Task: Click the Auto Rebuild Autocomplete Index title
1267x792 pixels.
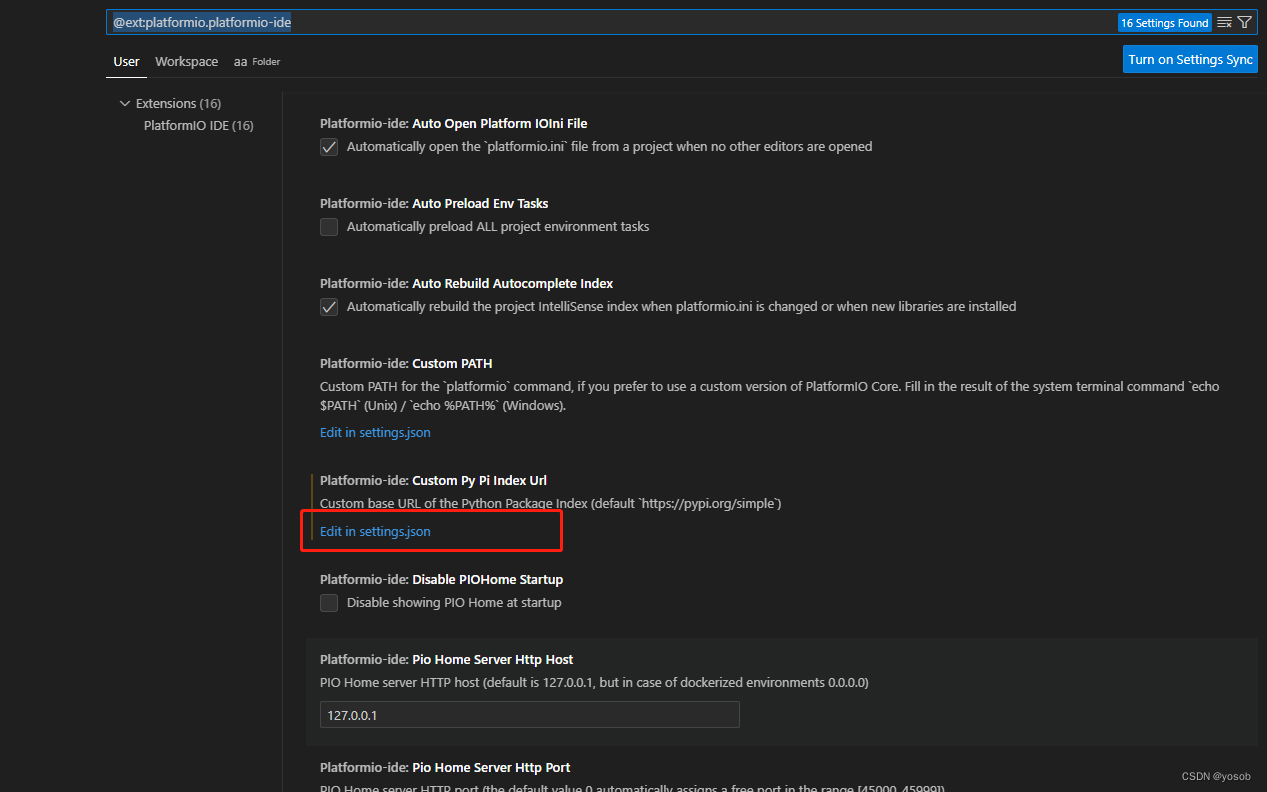Action: [466, 284]
